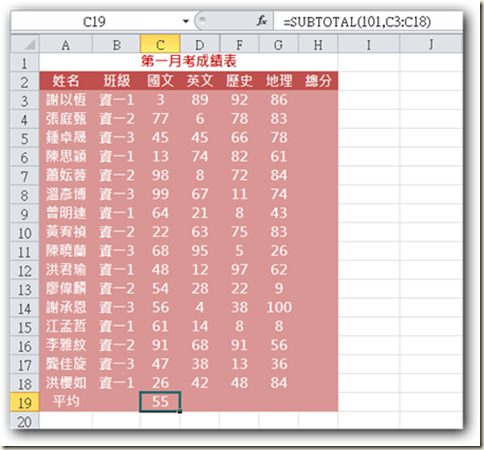Click 英文 score 89 in row 3

click(200, 100)
